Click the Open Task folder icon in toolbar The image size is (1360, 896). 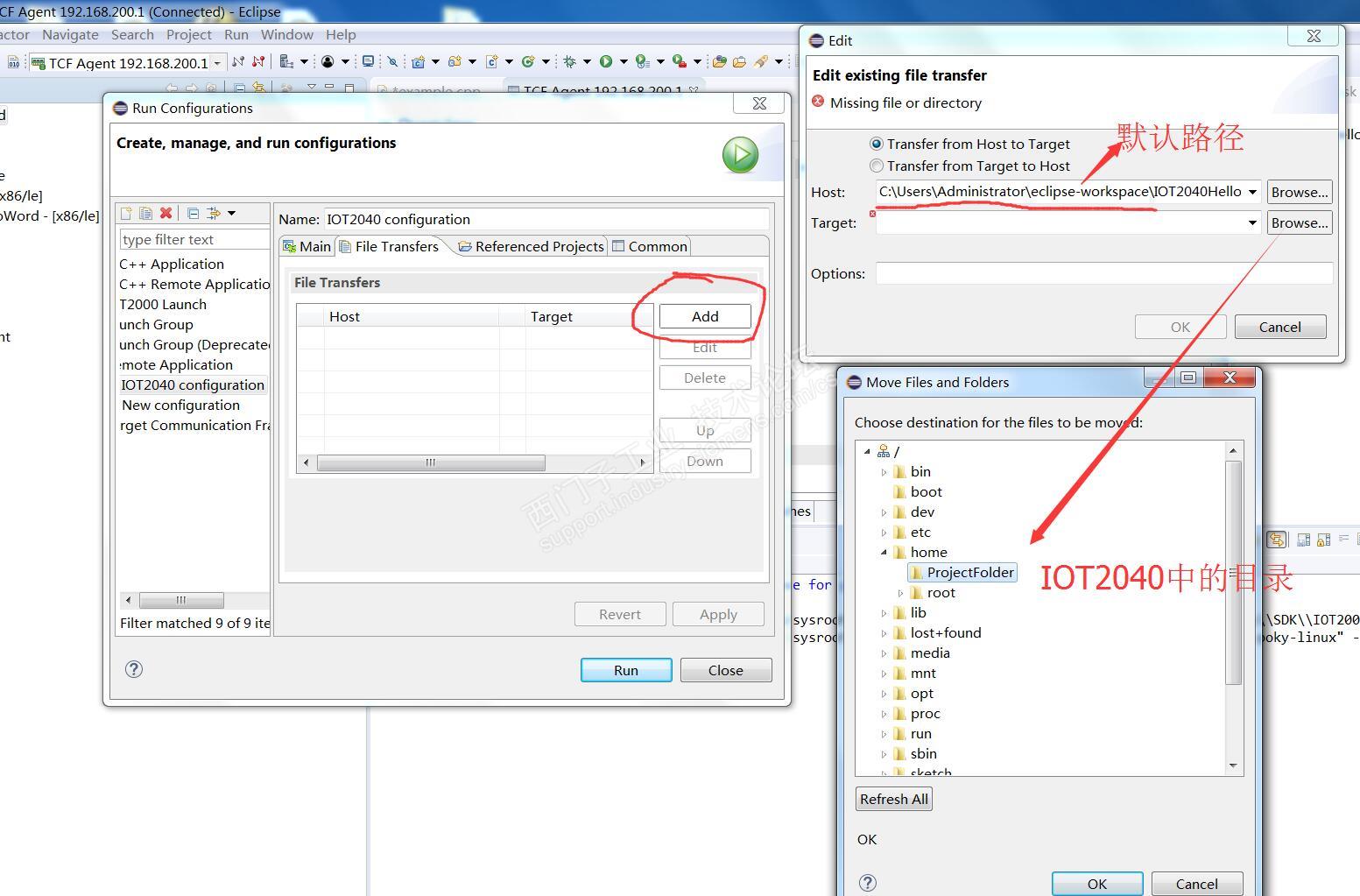tap(739, 61)
